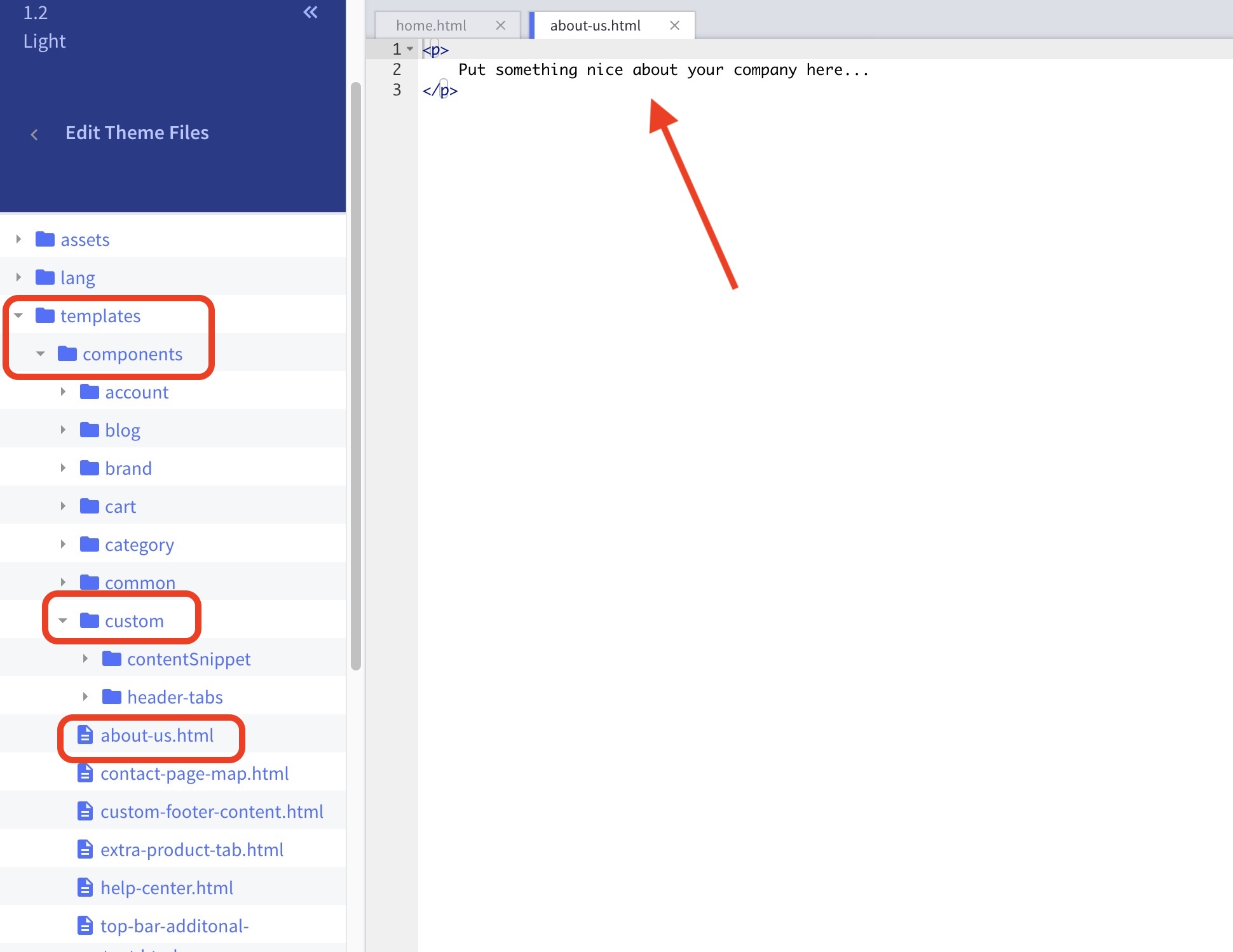Viewport: 1233px width, 952px height.
Task: Open about-us.html from the file tree
Action: pyautogui.click(x=157, y=735)
